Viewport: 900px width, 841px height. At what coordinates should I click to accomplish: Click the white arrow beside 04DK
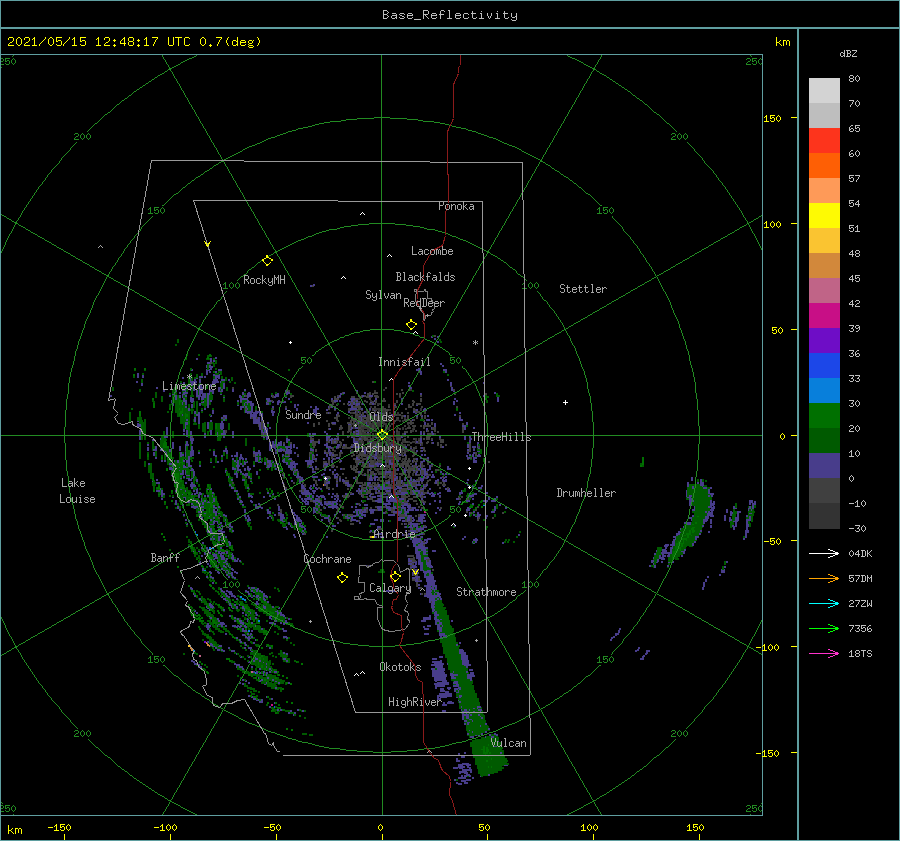[824, 553]
